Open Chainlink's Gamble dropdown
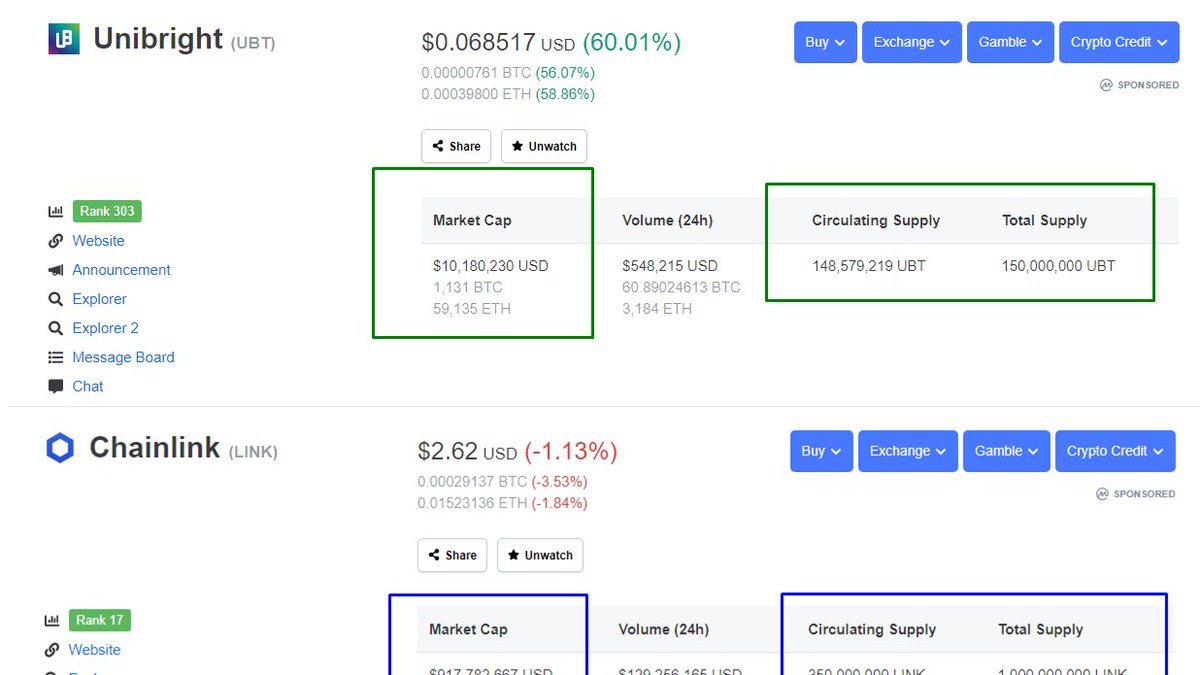1200x675 pixels. point(1006,451)
